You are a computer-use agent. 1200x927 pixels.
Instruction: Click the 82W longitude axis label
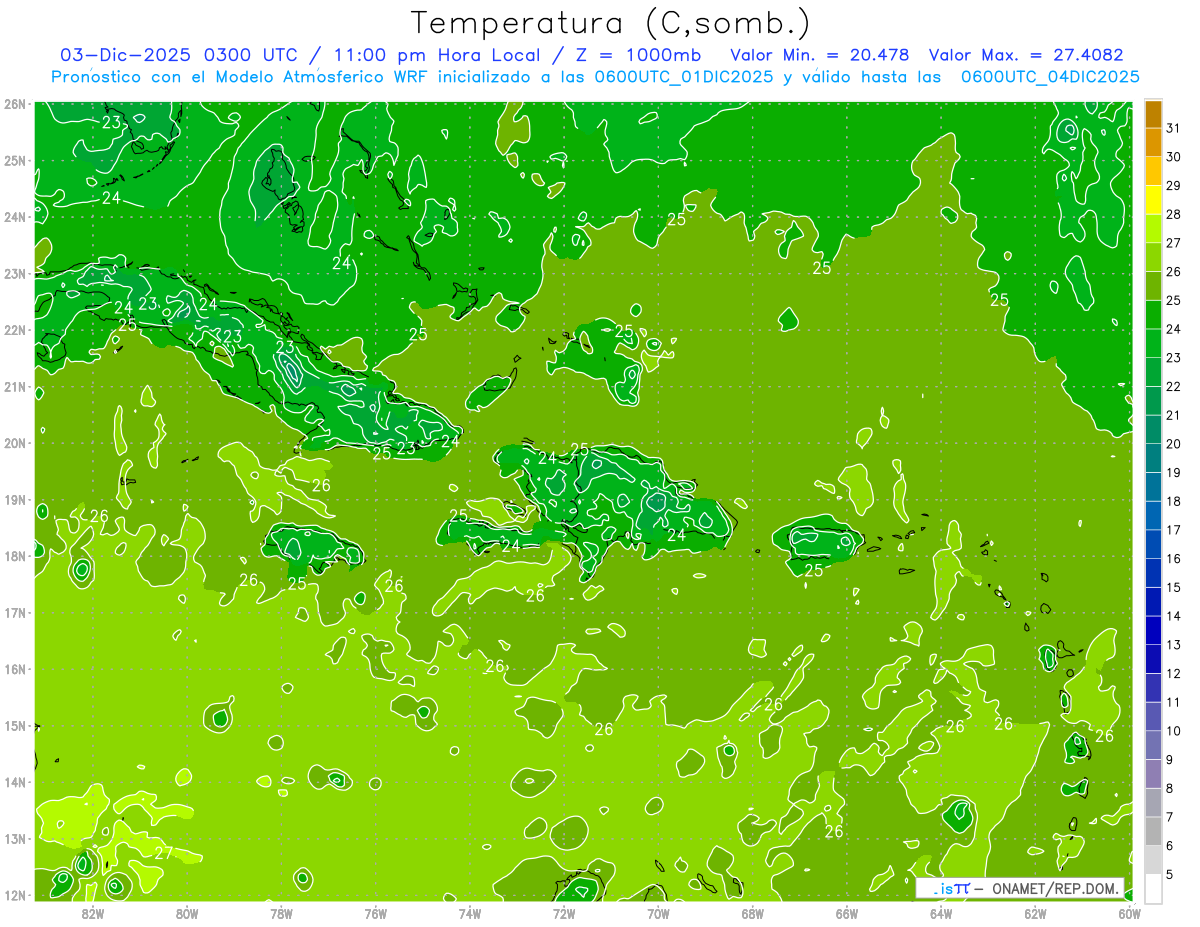tap(92, 913)
